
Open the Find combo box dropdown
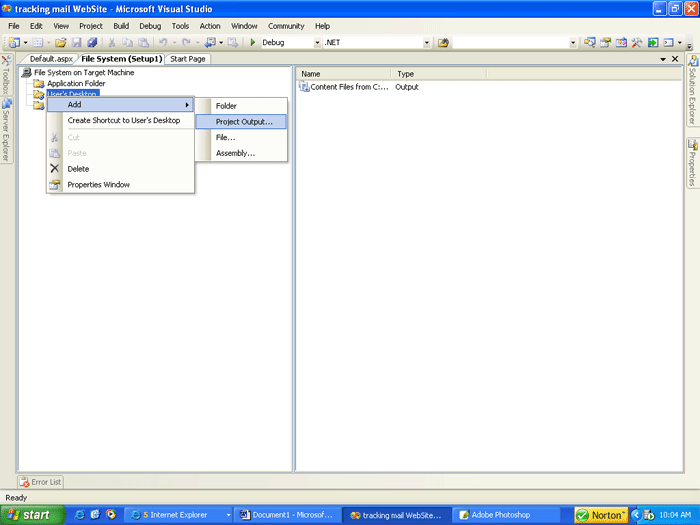[573, 43]
